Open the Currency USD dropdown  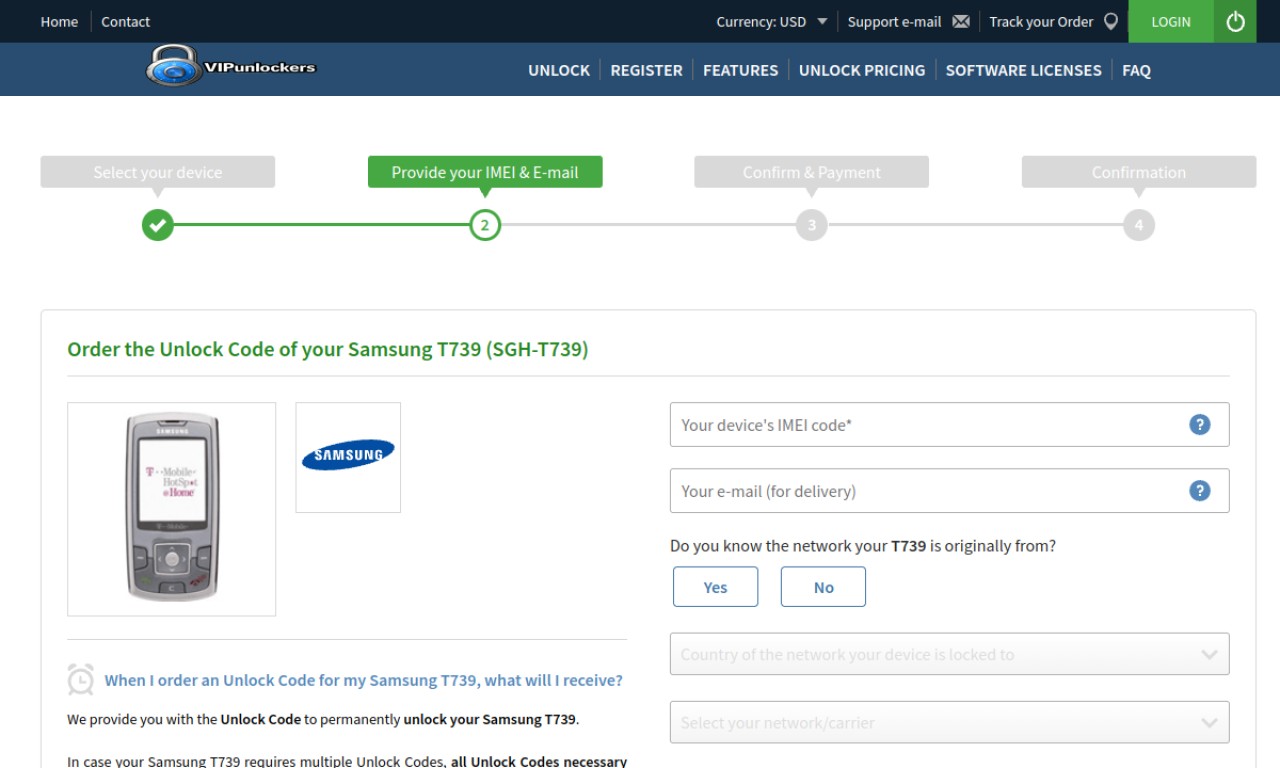tap(772, 21)
